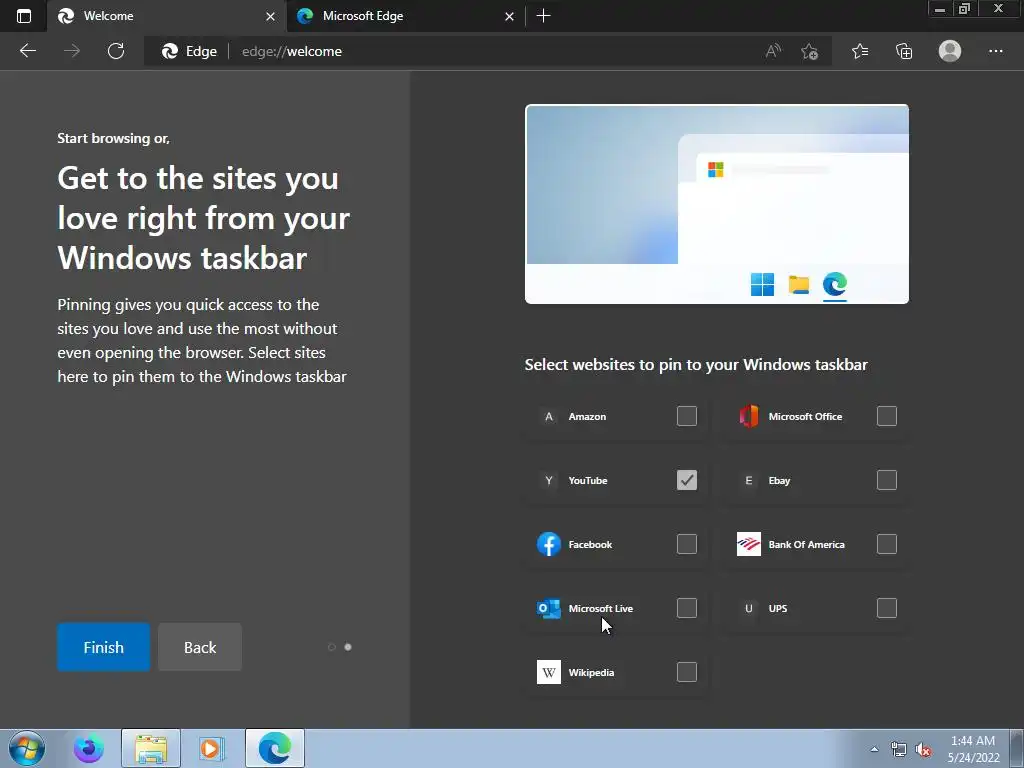Click the Bank Of America logo icon

coord(748,544)
